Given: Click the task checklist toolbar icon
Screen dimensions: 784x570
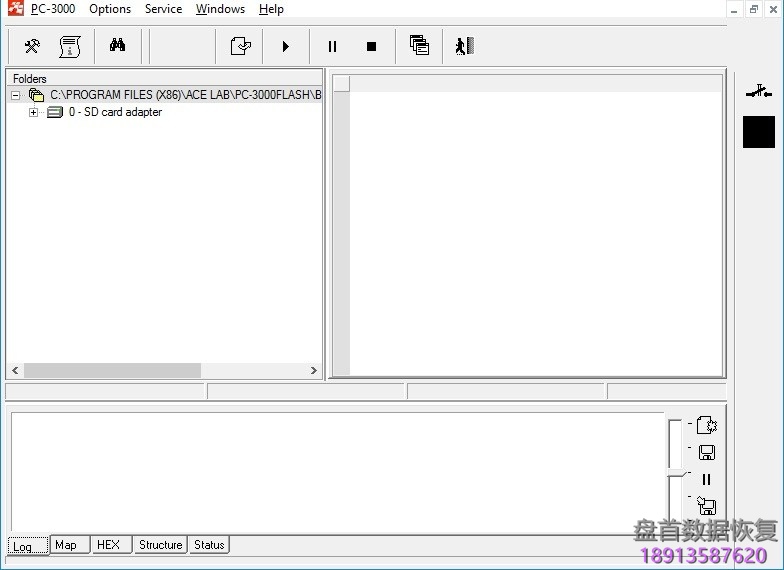Looking at the screenshot, I should (240, 46).
